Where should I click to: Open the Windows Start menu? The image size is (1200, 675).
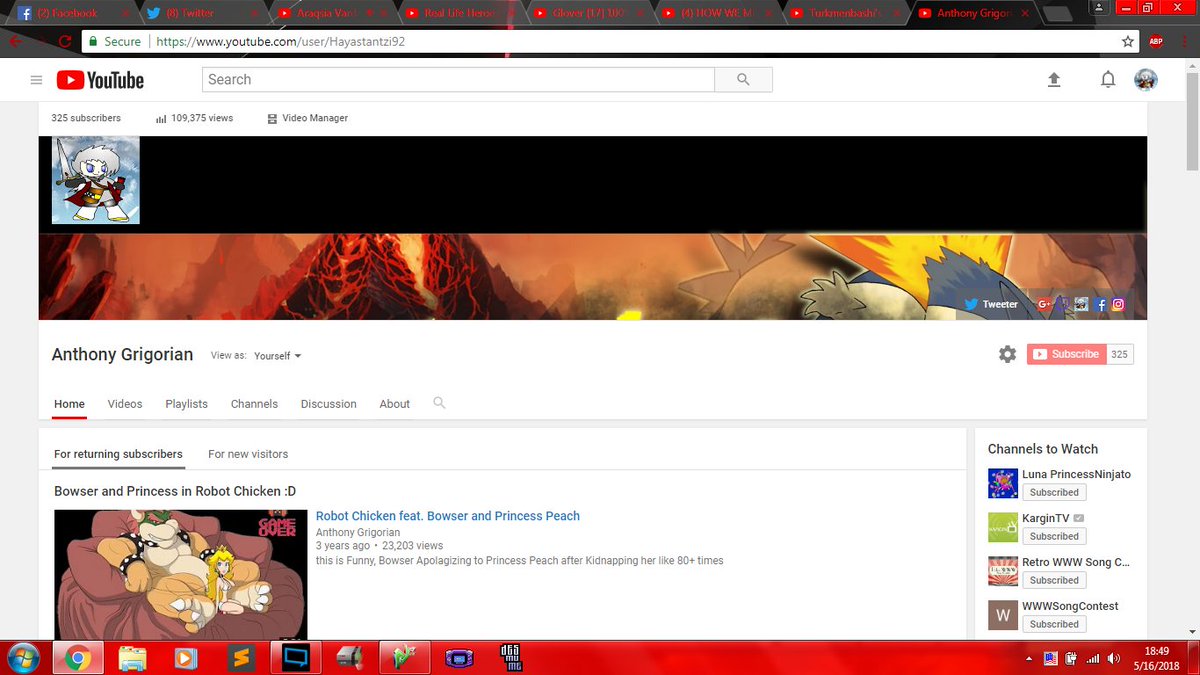pos(21,658)
